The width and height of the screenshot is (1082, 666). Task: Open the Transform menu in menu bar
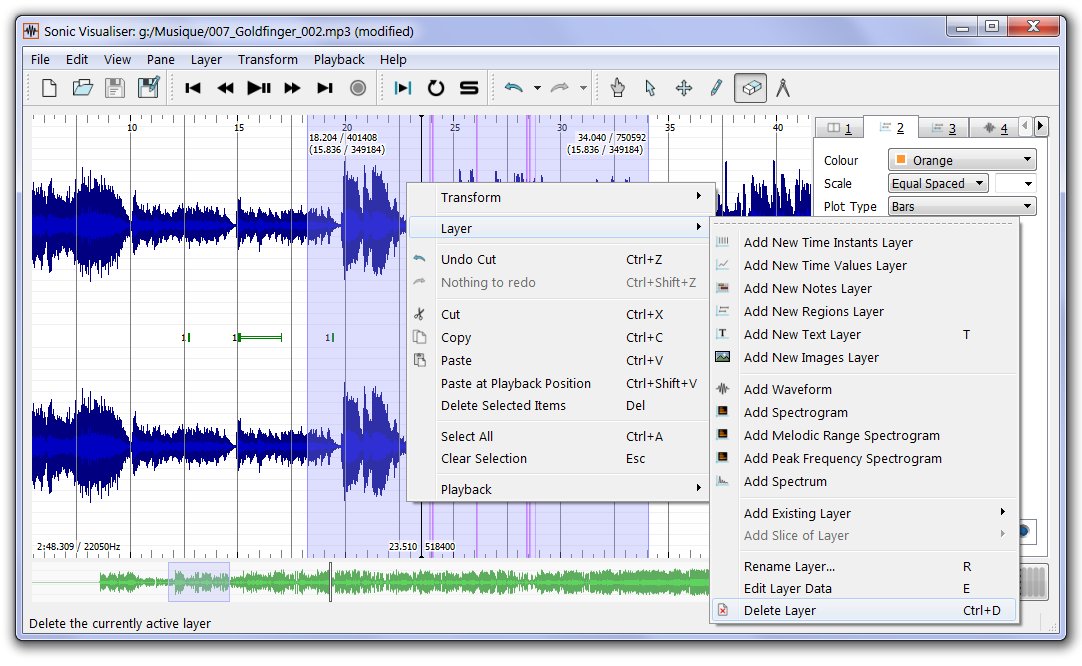tap(268, 59)
